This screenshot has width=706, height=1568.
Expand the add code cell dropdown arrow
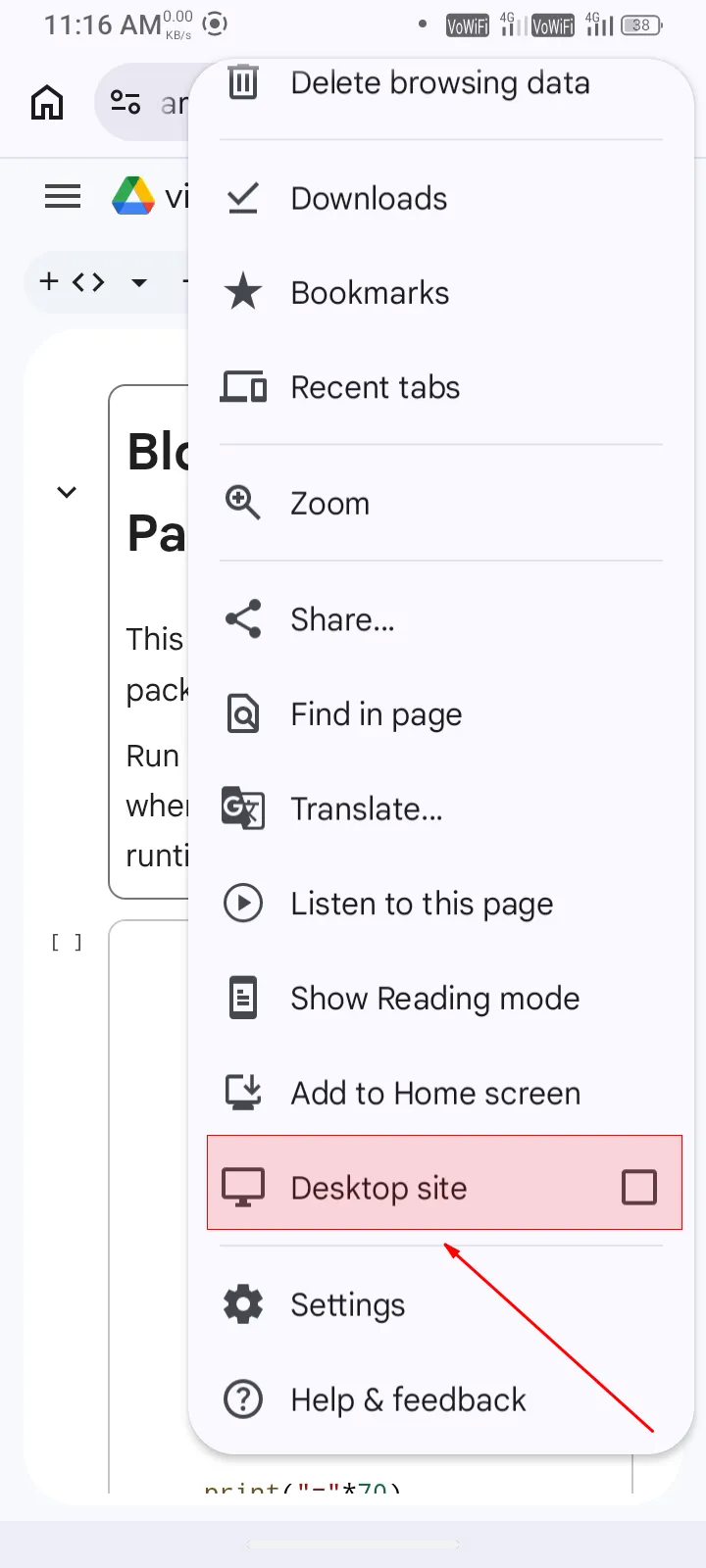(139, 282)
